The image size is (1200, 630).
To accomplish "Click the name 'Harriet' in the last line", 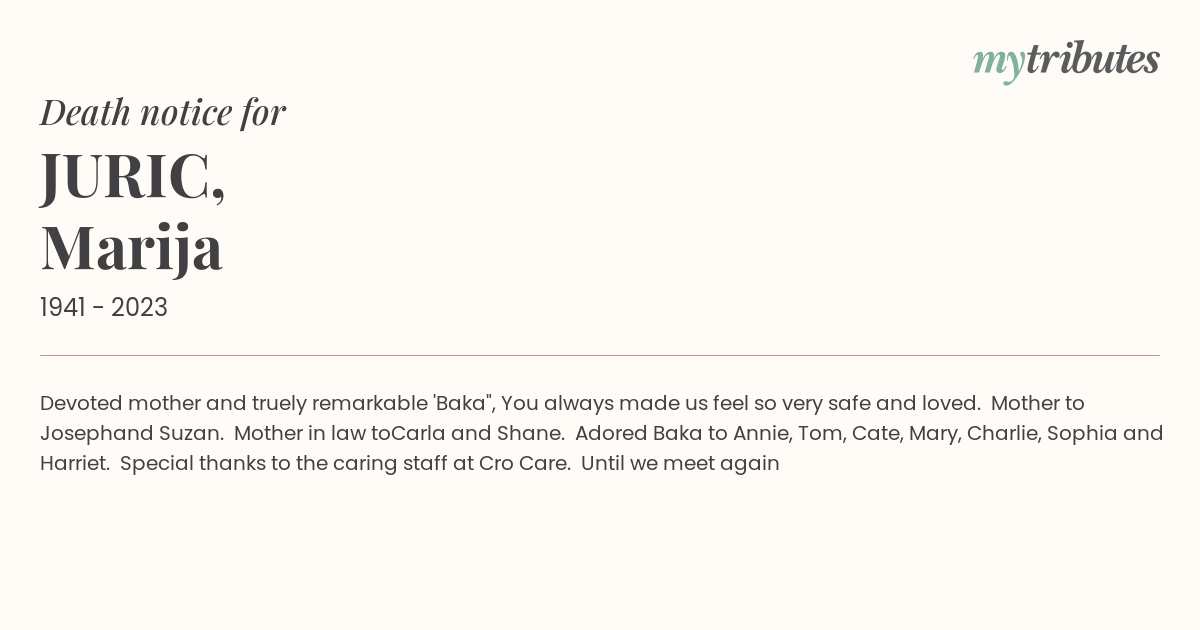I will [74, 463].
